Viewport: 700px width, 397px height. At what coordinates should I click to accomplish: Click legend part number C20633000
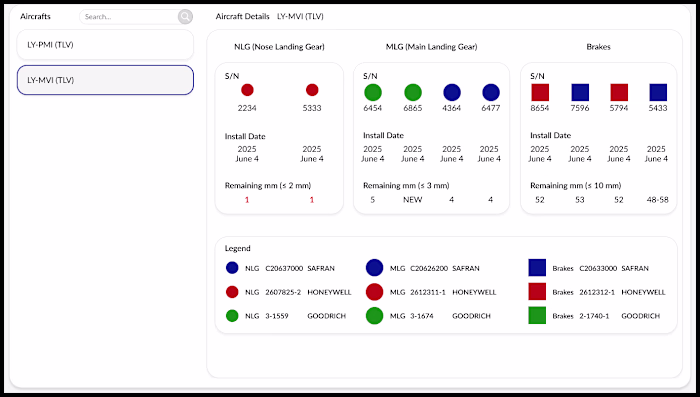point(598,268)
